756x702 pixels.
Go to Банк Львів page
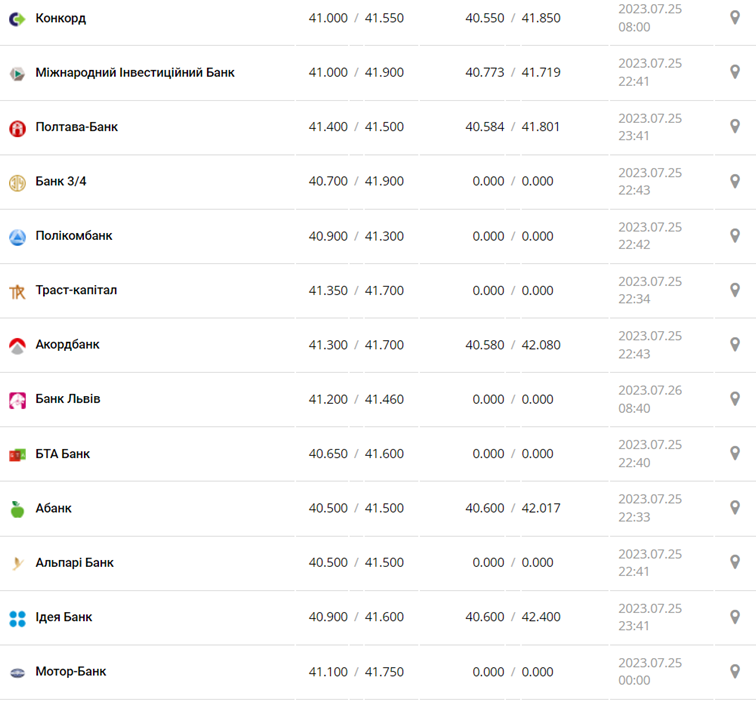tap(68, 399)
